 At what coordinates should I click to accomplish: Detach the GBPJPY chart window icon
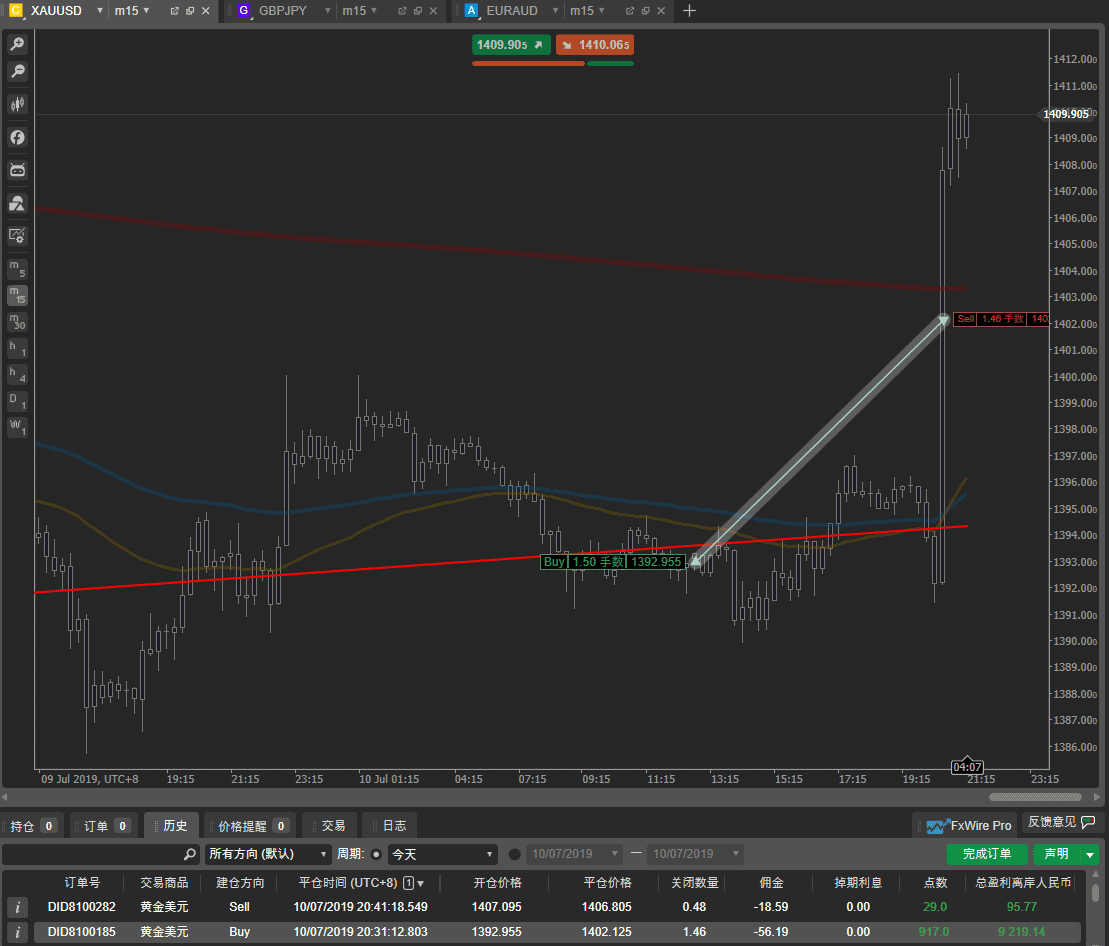(402, 11)
